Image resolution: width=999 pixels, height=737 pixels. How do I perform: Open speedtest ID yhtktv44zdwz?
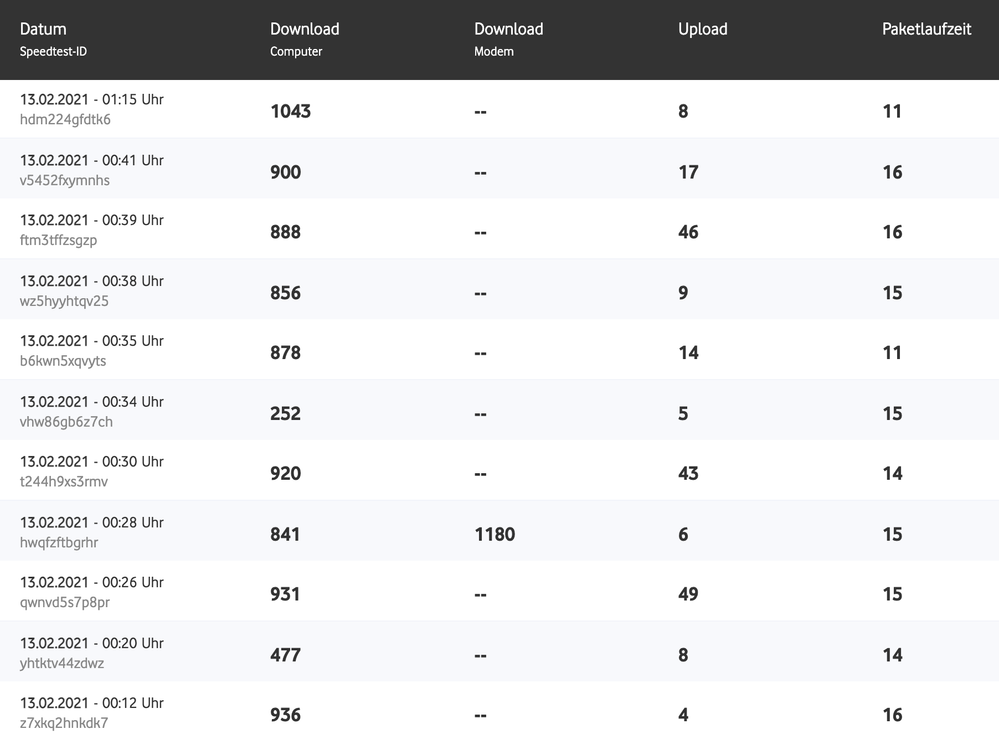point(62,663)
